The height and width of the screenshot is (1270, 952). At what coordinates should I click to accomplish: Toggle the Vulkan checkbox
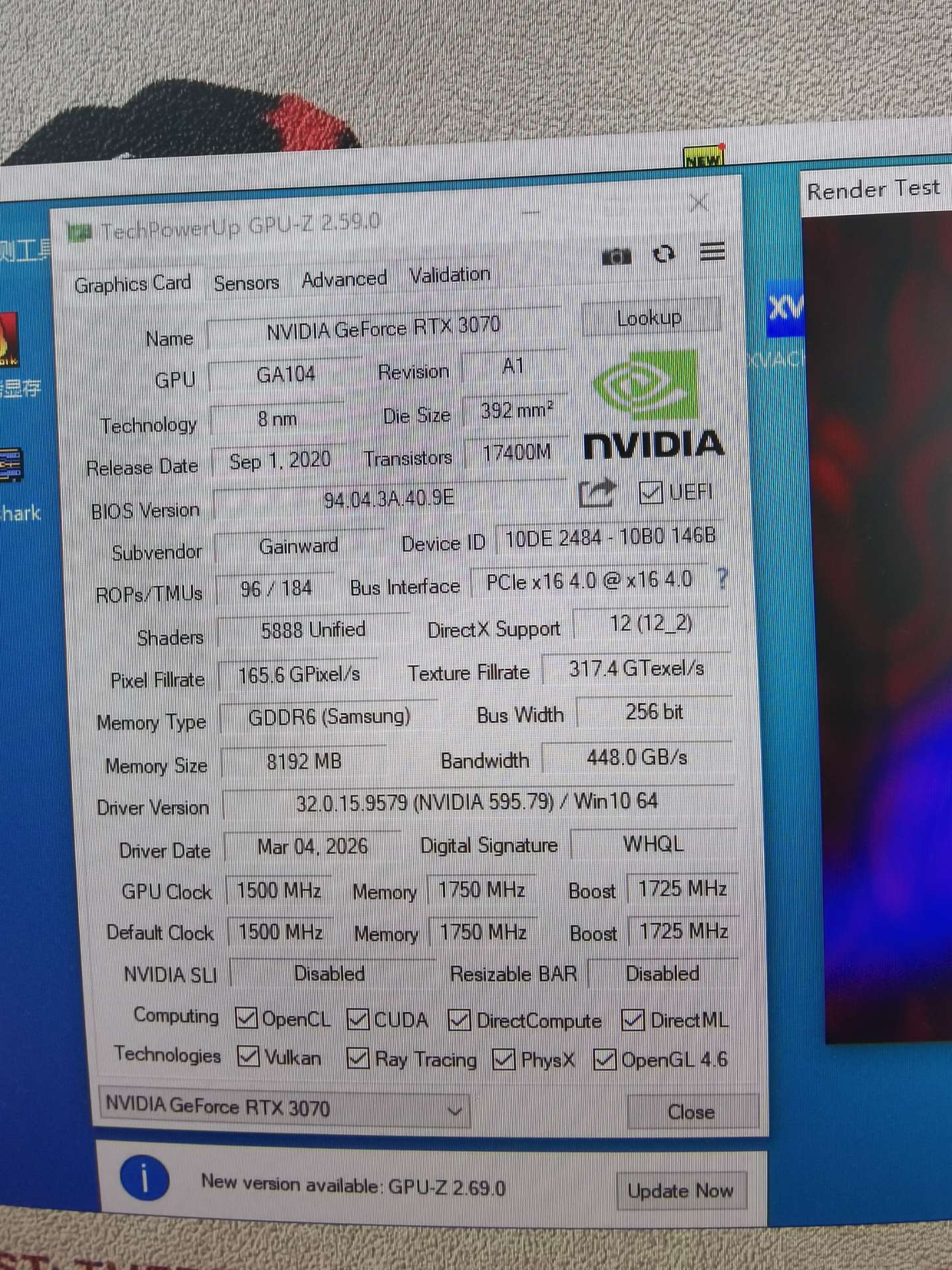pos(249,1056)
